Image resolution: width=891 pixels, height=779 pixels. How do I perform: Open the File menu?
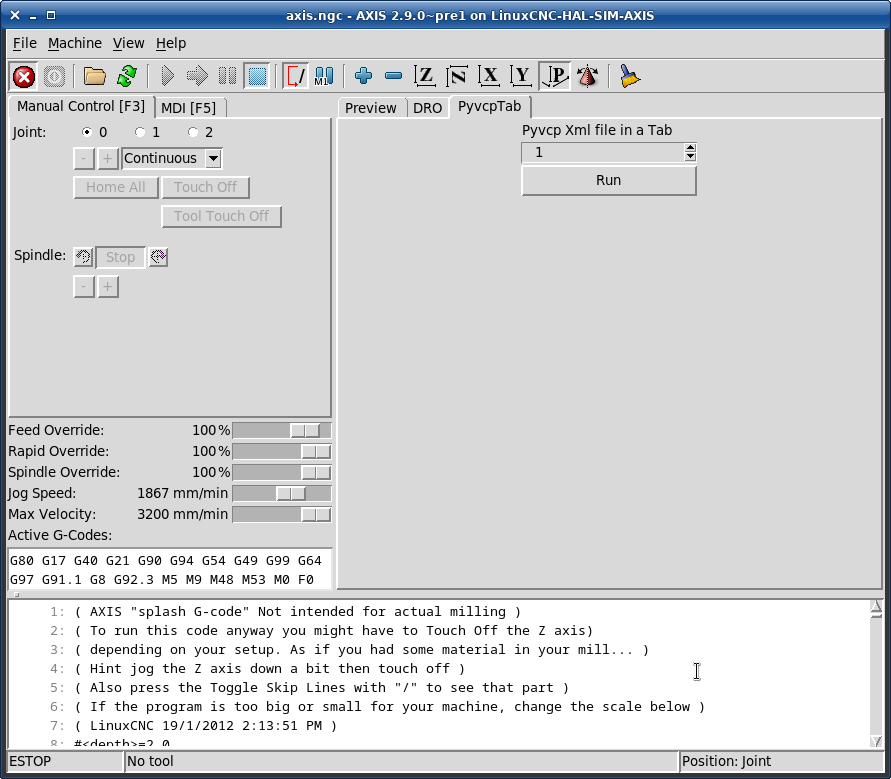[x=25, y=43]
